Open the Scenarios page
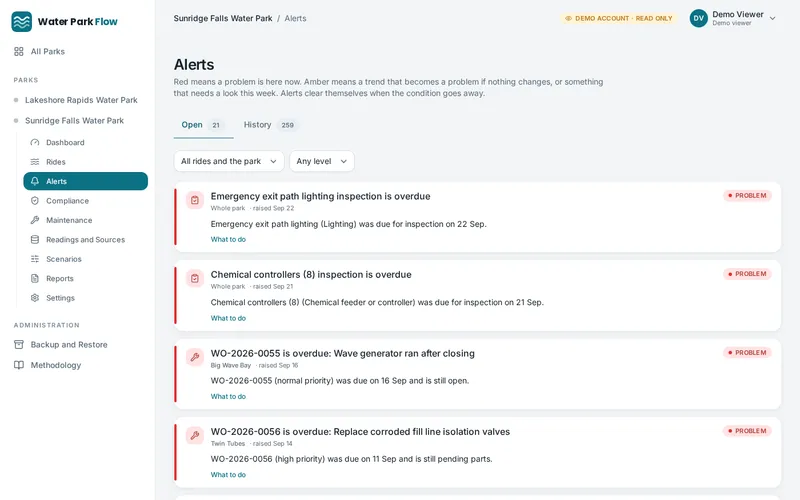This screenshot has width=800, height=500. (86, 259)
